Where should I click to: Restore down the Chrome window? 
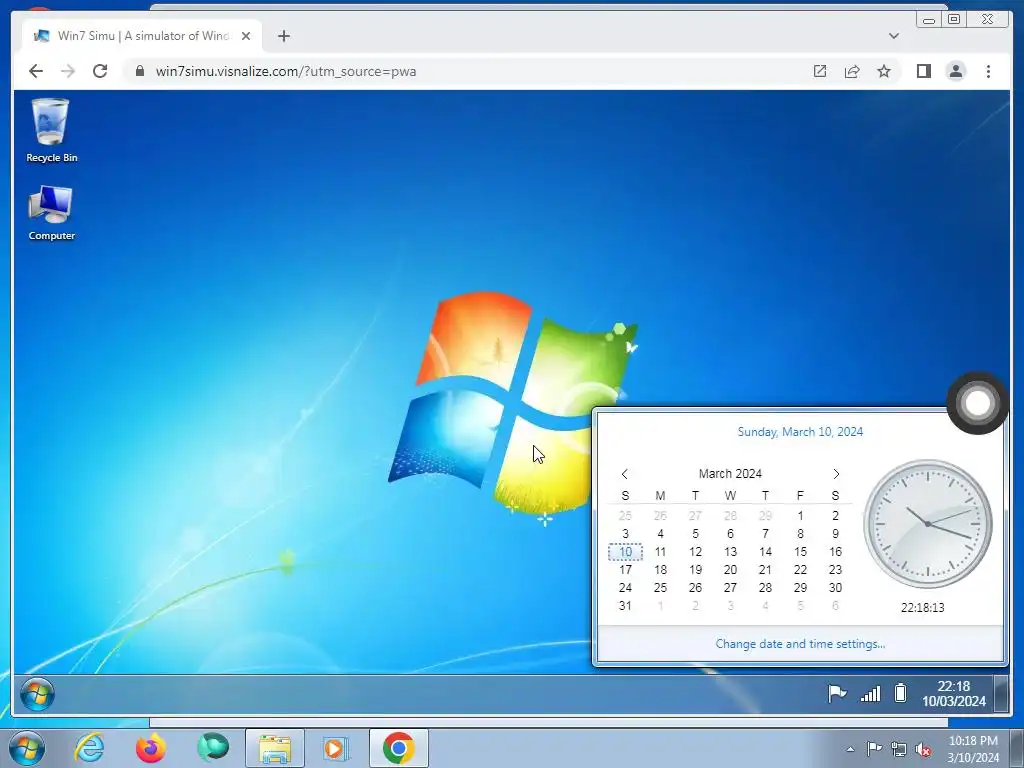point(954,20)
